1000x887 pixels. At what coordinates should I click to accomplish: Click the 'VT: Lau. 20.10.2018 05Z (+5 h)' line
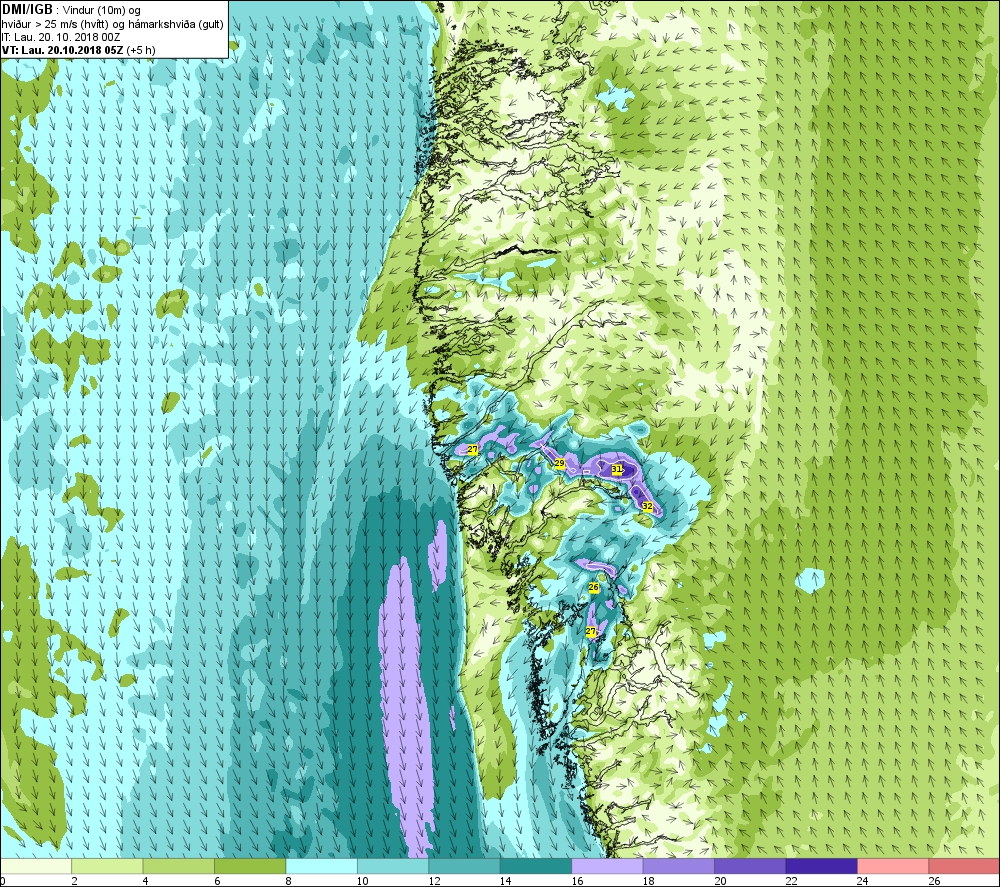[x=78, y=50]
